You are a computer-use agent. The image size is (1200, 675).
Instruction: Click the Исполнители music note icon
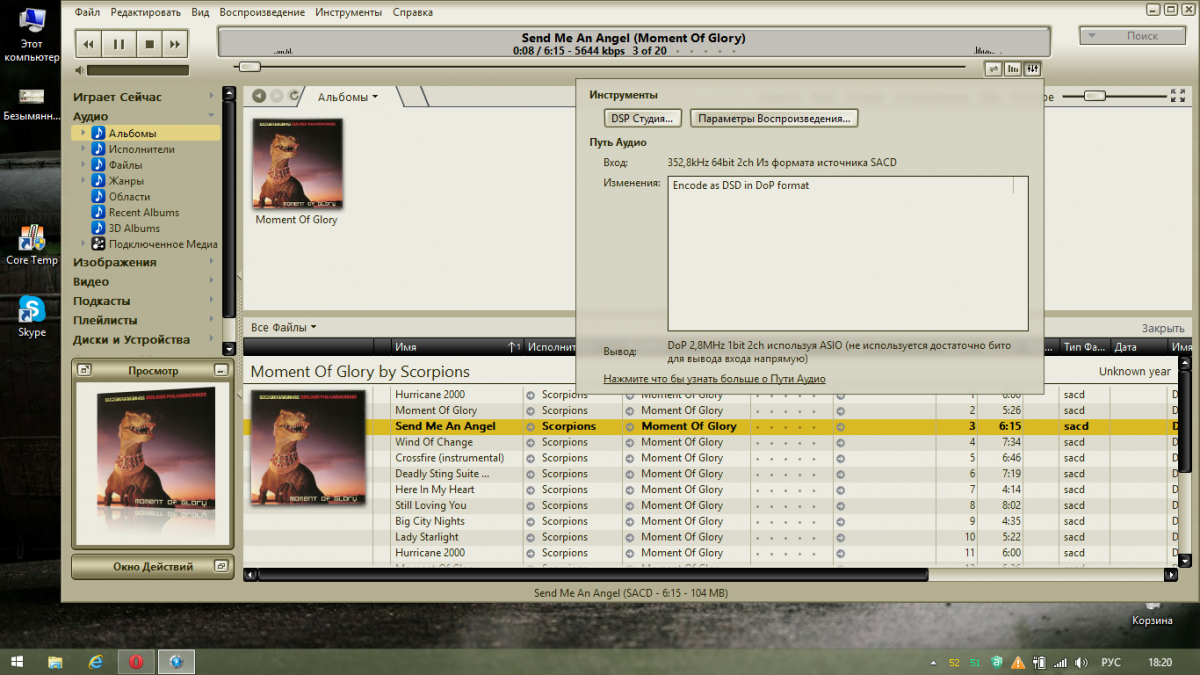pyautogui.click(x=98, y=149)
